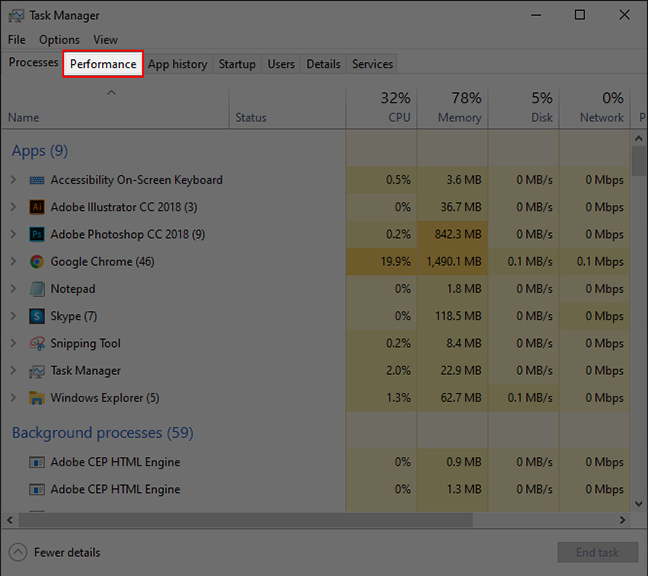Expand Adobe Illustrator CC 2018 processes

point(13,207)
